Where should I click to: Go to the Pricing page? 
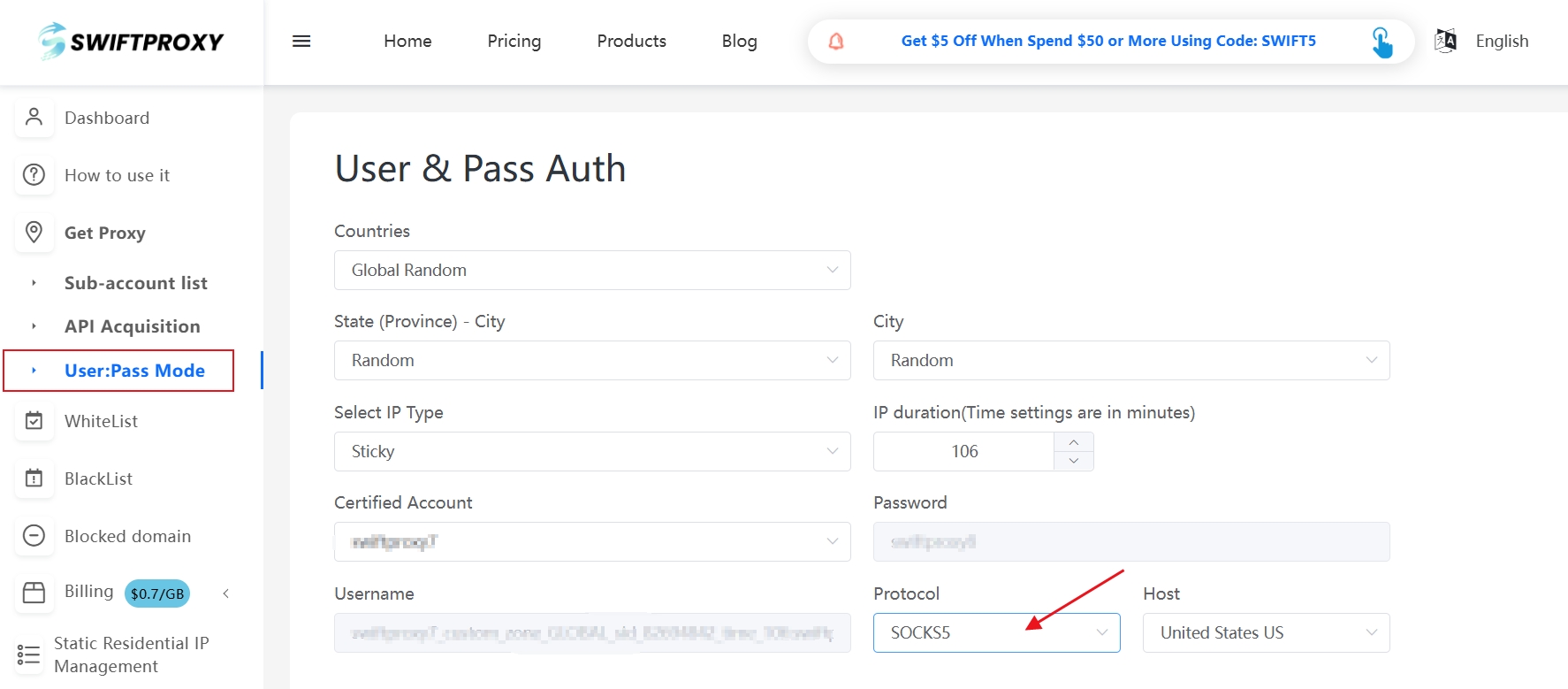[x=514, y=41]
